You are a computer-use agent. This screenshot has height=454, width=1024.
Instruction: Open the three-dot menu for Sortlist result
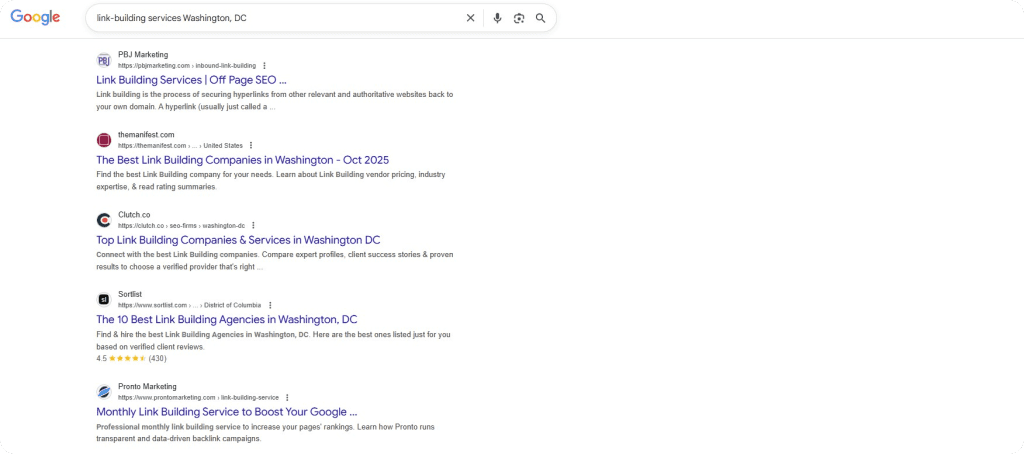(x=270, y=305)
